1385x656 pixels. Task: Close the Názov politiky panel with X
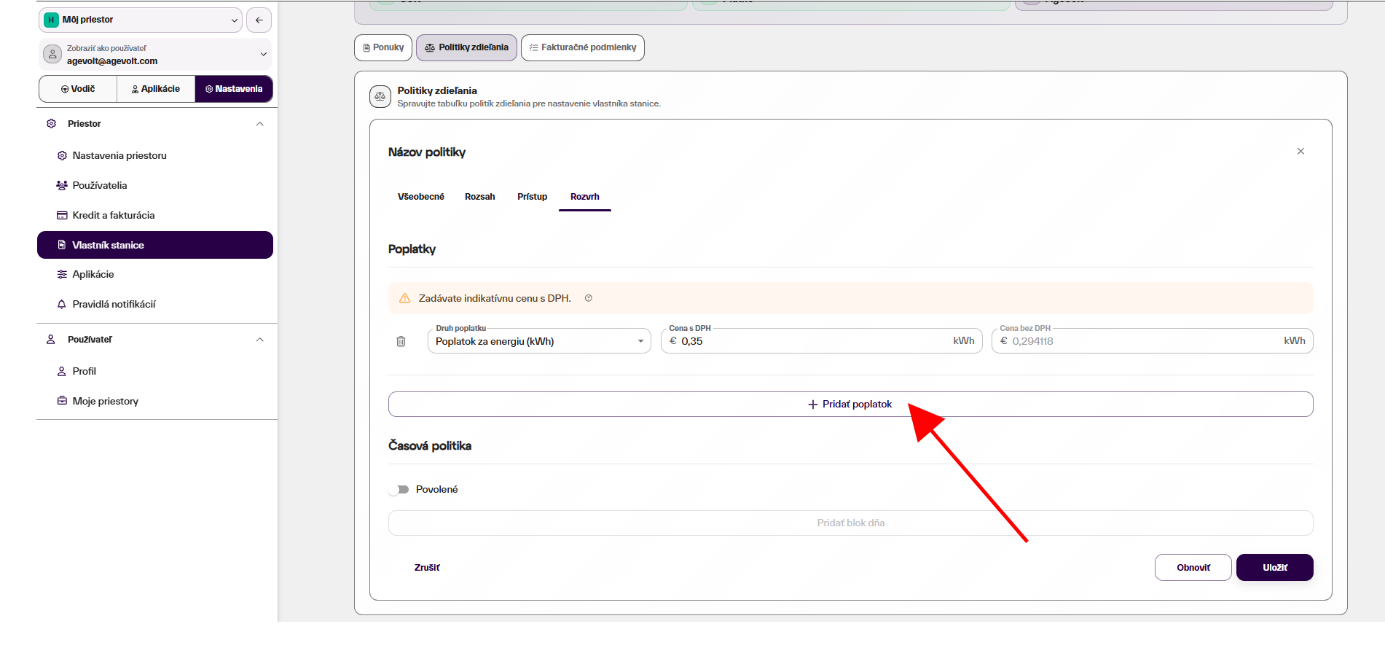[x=1301, y=152]
